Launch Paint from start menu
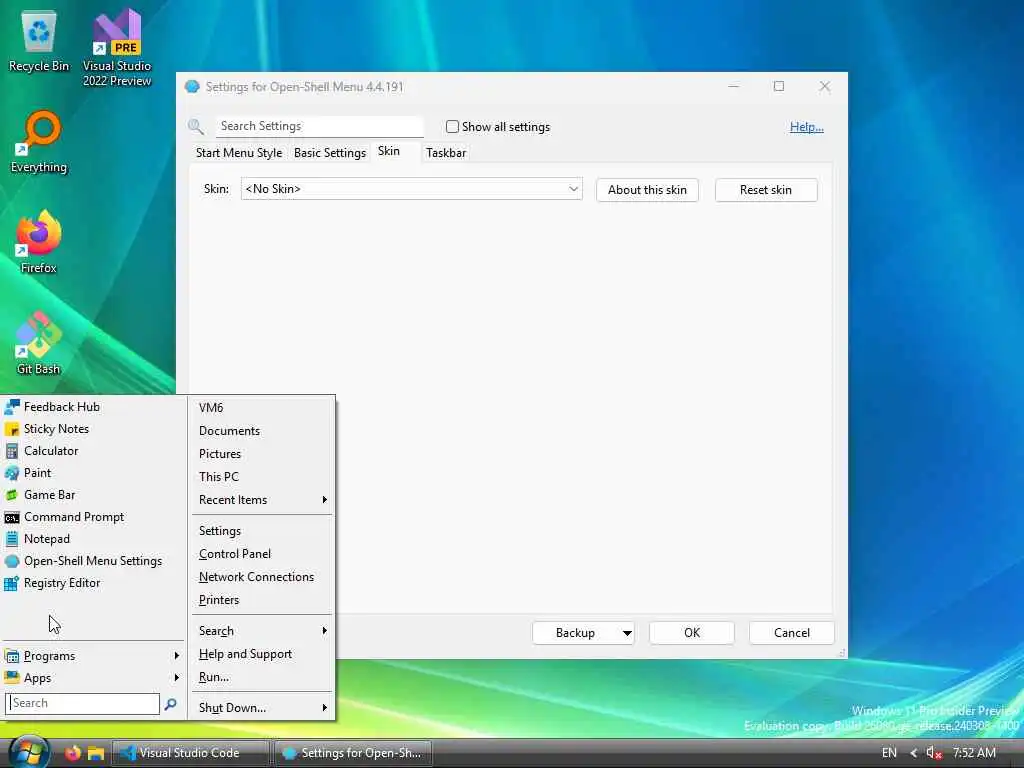 pos(93,473)
